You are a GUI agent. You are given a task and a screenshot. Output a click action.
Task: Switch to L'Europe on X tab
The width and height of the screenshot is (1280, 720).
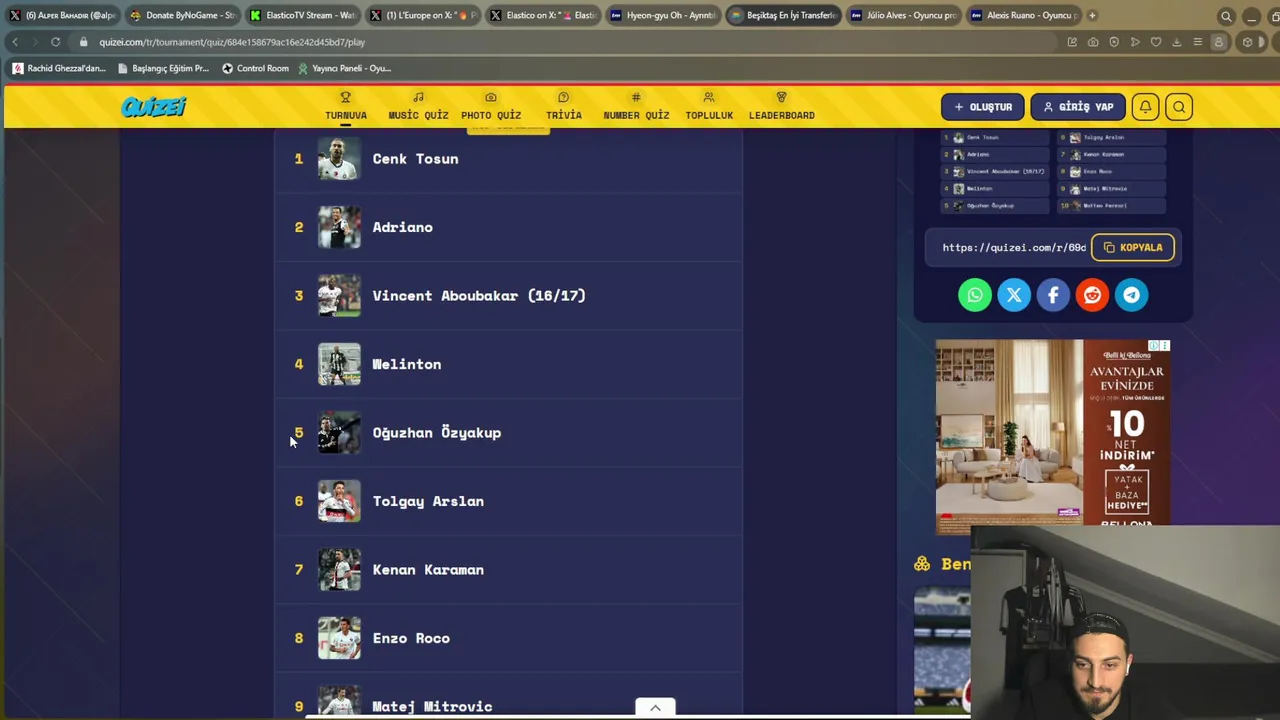coord(423,15)
